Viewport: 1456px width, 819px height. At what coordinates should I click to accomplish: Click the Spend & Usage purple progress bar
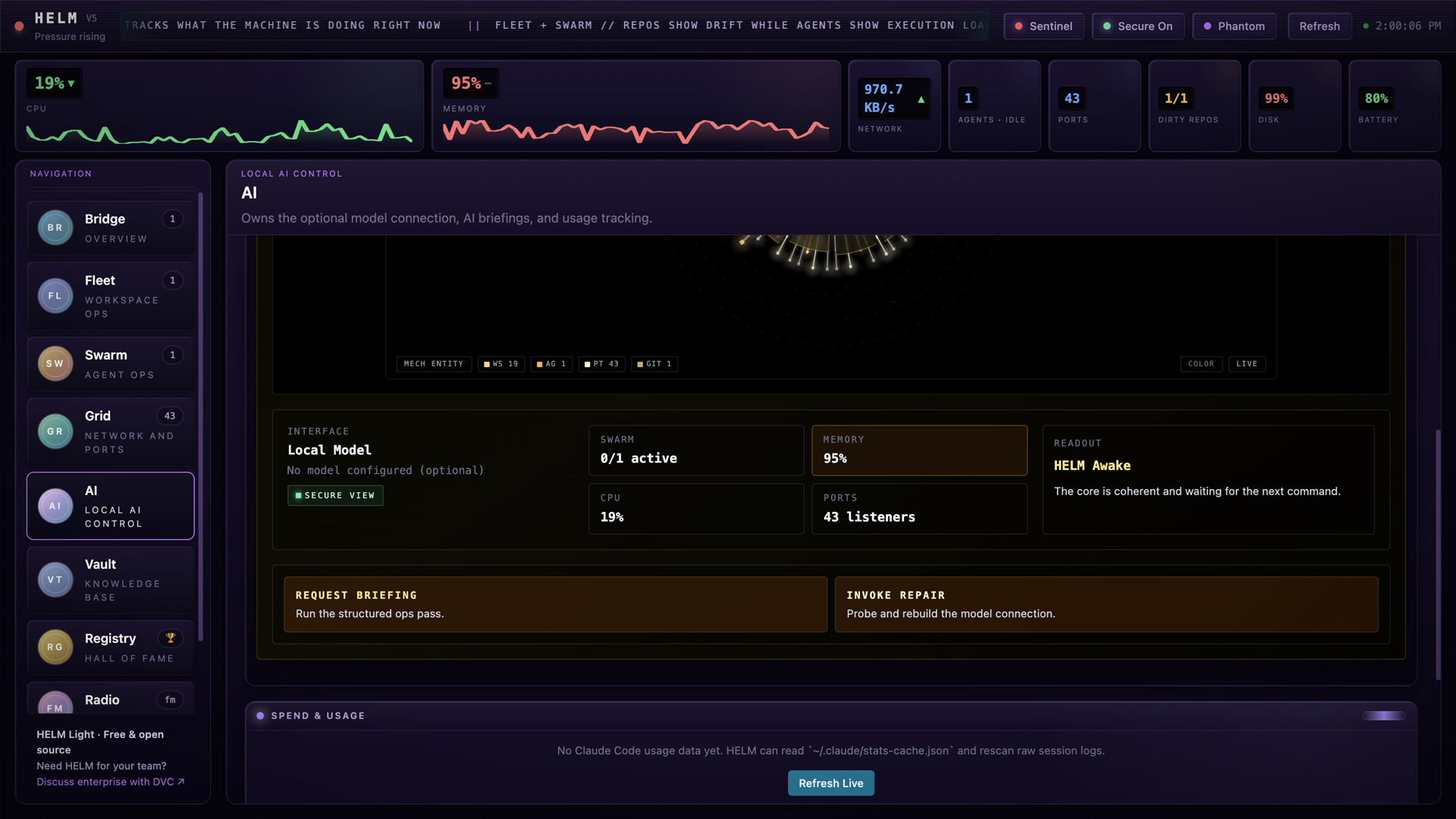click(x=1384, y=716)
